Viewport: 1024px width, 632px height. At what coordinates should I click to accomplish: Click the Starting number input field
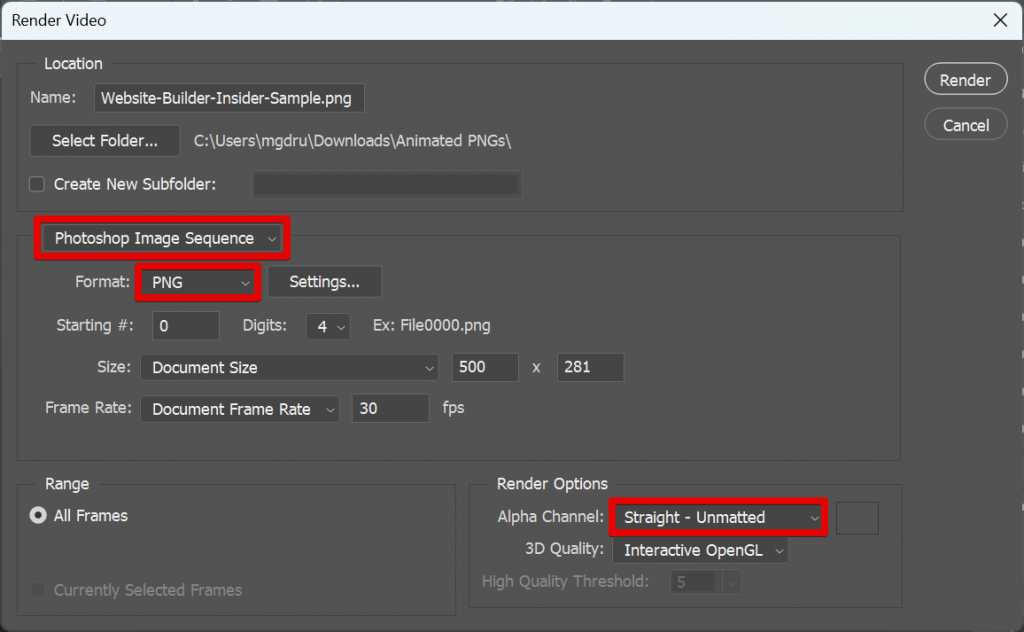click(185, 326)
